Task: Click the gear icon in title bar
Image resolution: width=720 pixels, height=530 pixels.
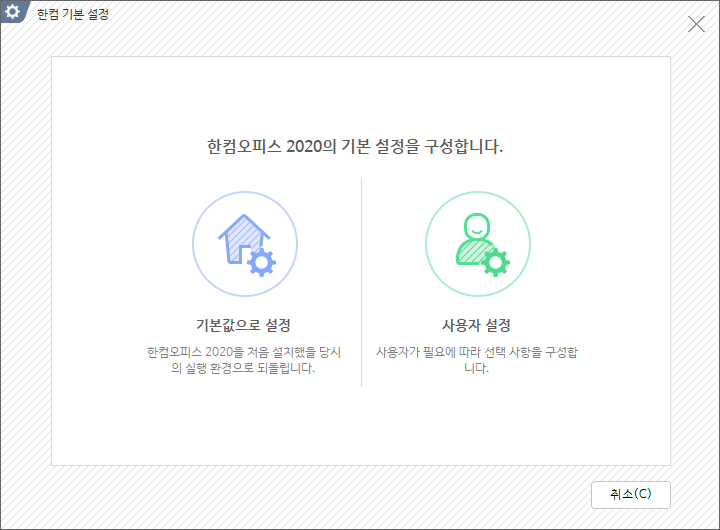Action: point(12,11)
